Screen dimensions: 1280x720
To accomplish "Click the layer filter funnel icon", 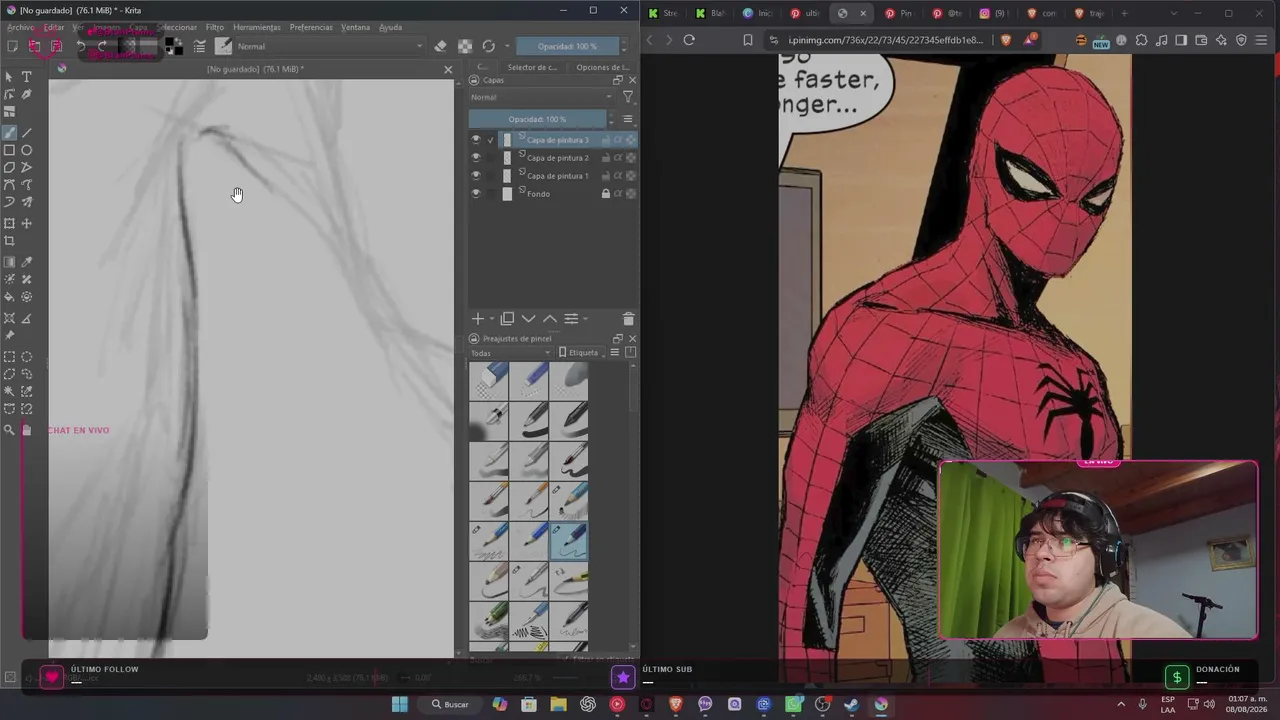I will pyautogui.click(x=628, y=97).
